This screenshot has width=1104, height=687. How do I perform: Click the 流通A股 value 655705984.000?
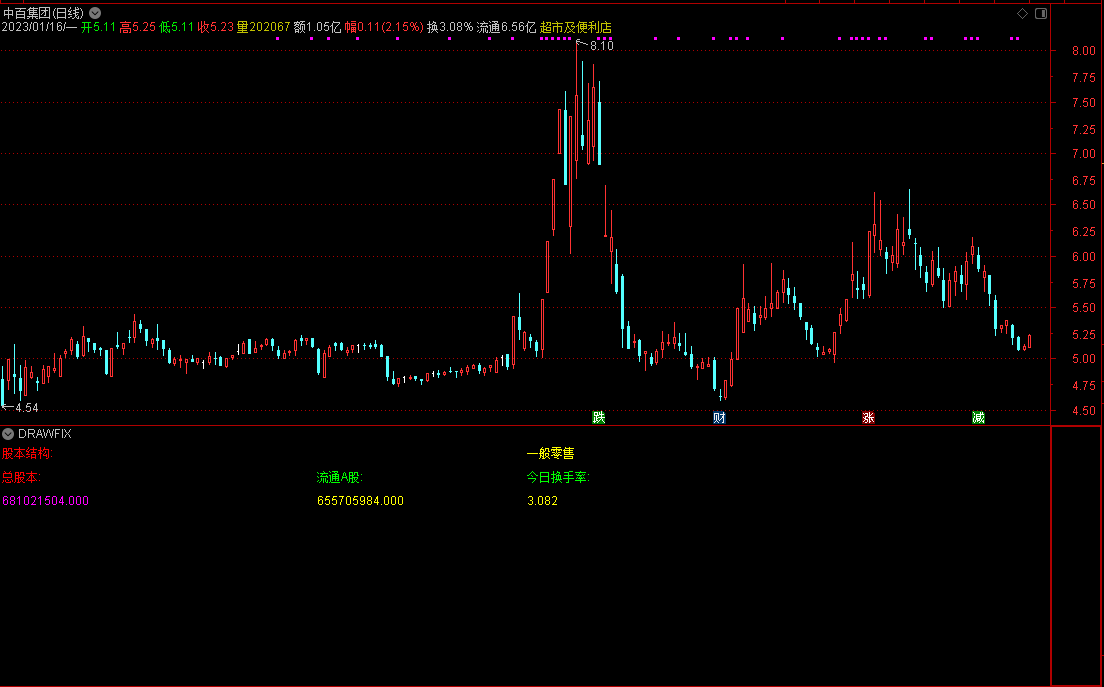360,501
